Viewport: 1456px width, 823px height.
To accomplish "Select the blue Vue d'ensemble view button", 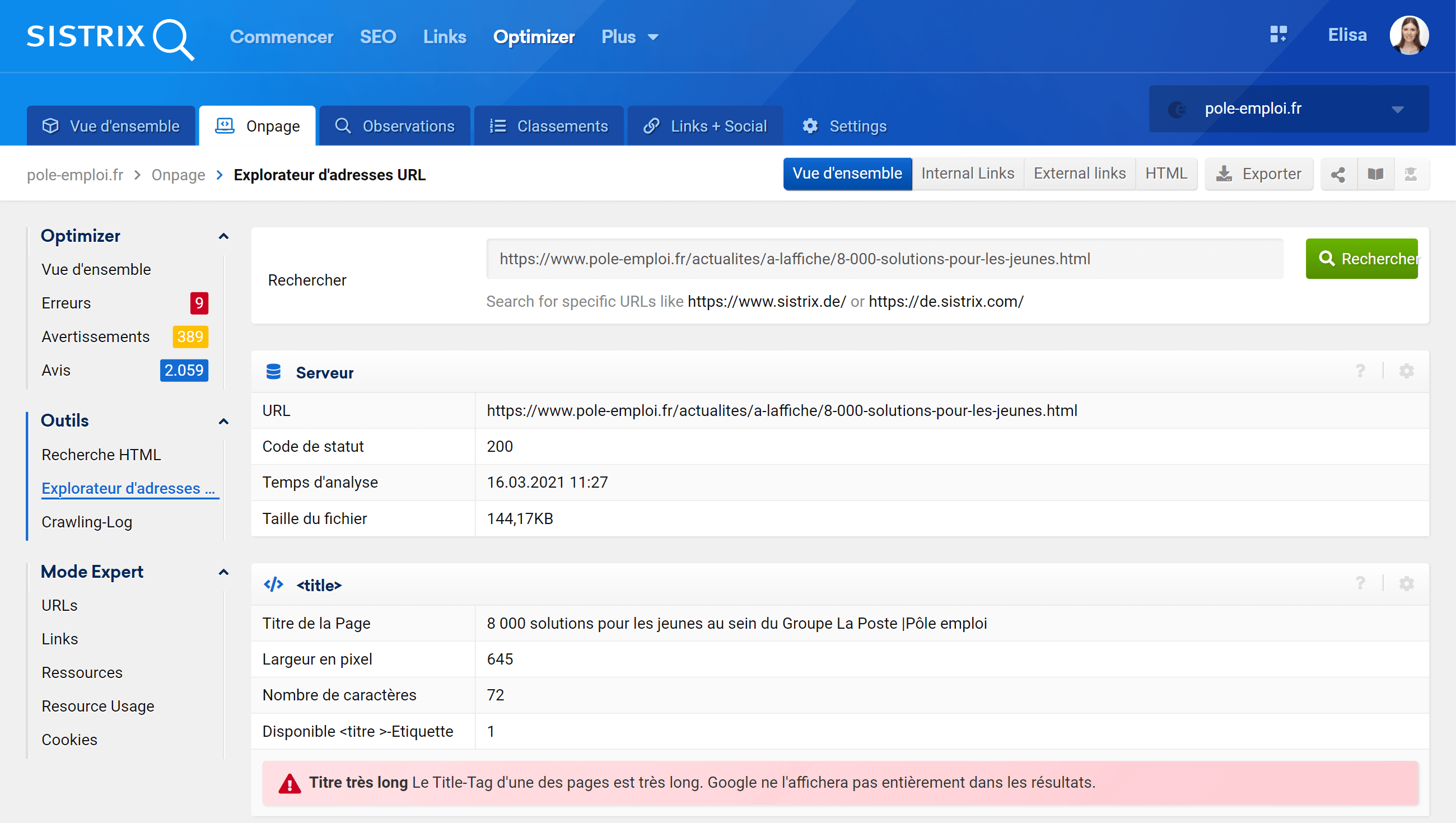I will click(x=847, y=174).
